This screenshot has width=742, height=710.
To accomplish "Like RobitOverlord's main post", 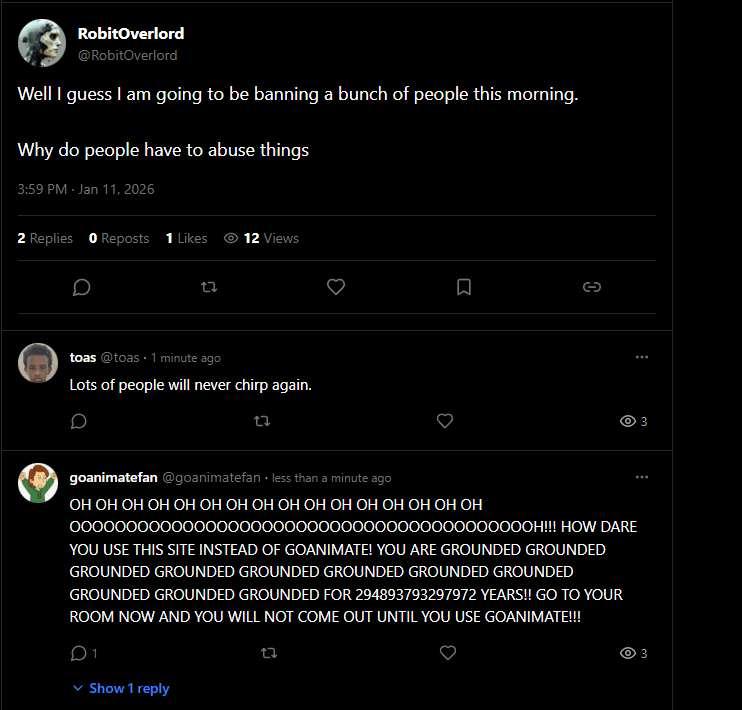I will click(x=336, y=287).
